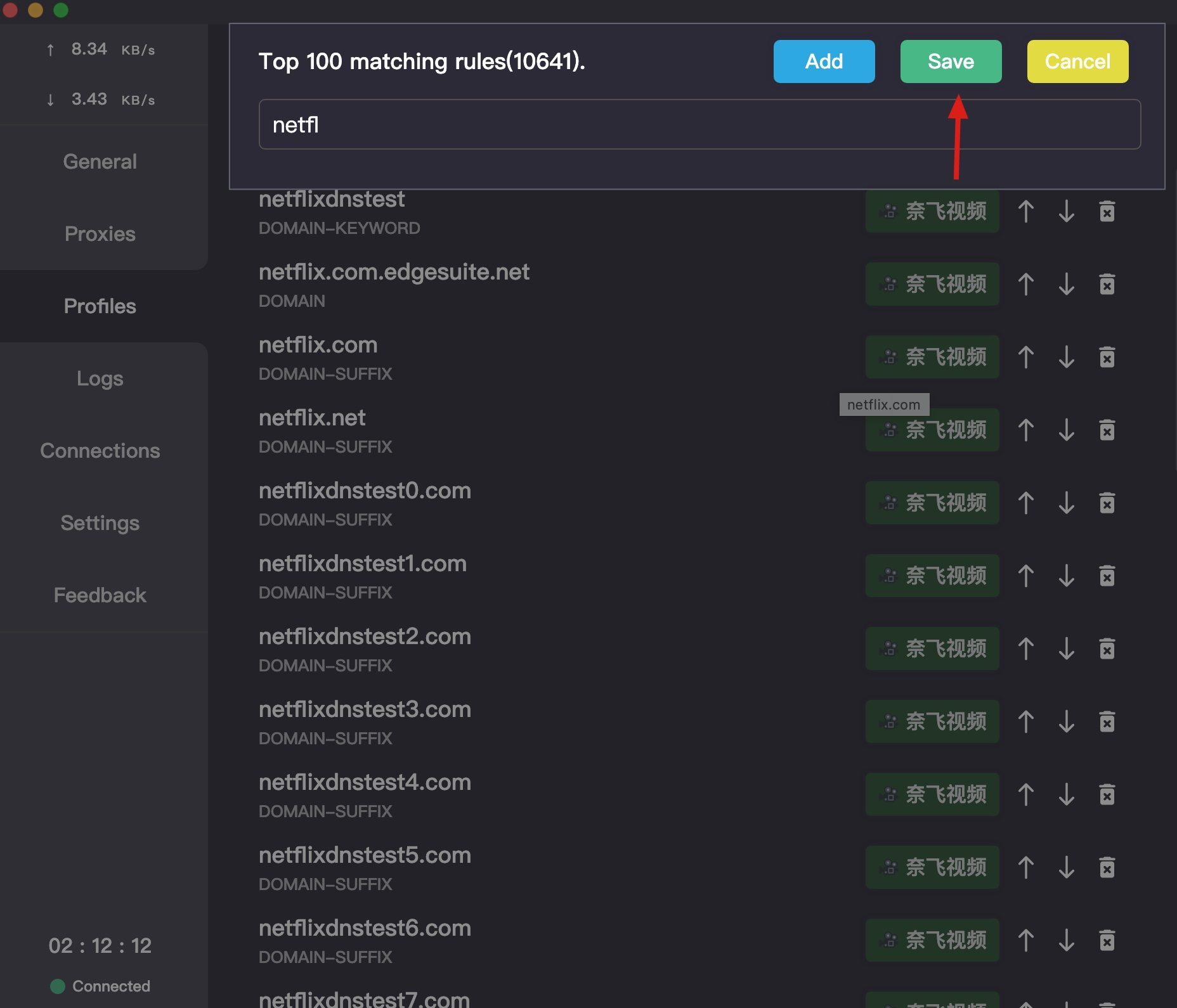1177x1008 pixels.
Task: Delete the netflixdnstest4.com rule
Action: click(1107, 794)
